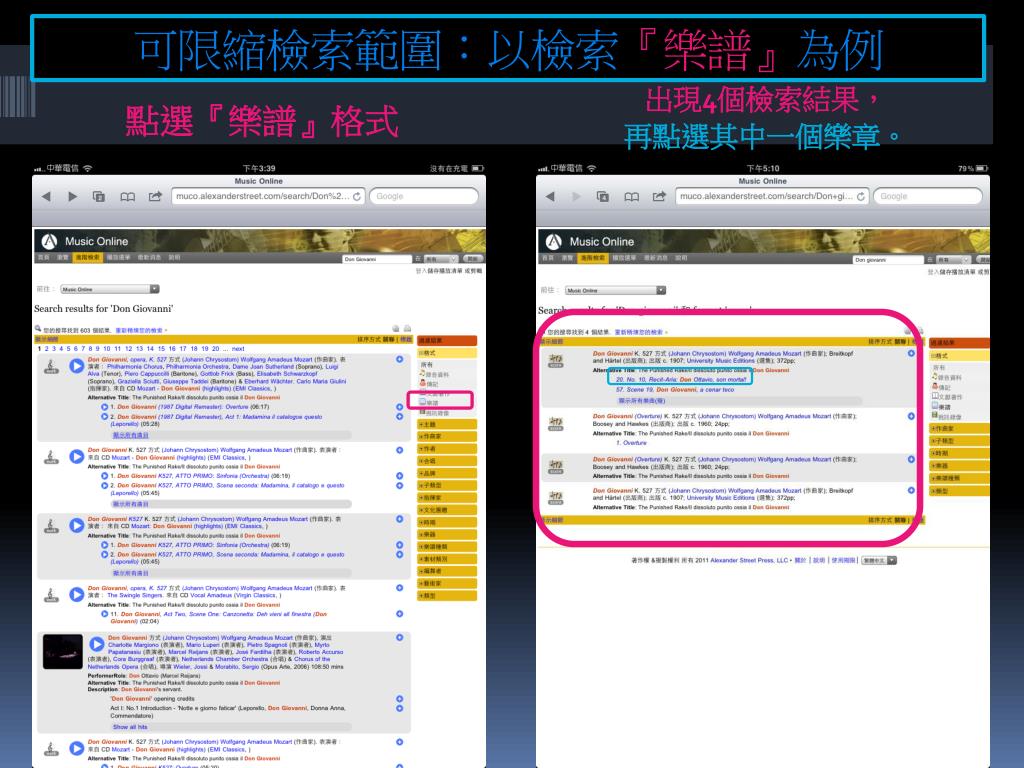Expand last yellow facet in right iPad sidebar

[x=959, y=491]
